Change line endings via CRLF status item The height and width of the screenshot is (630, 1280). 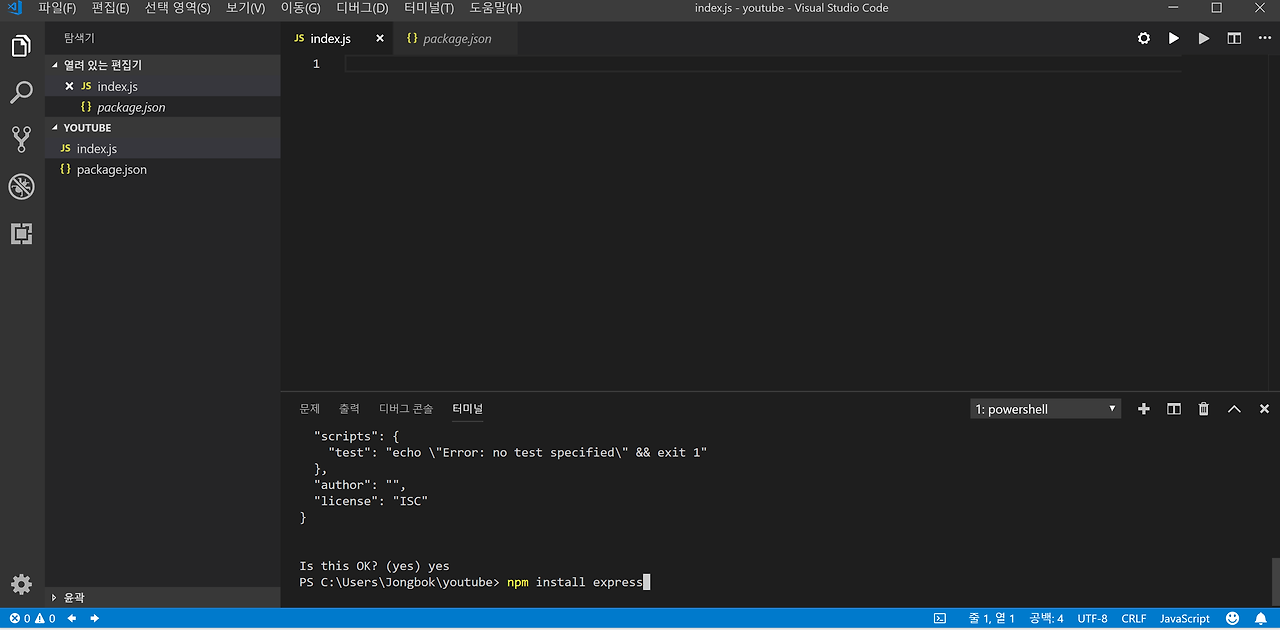[x=1134, y=619]
